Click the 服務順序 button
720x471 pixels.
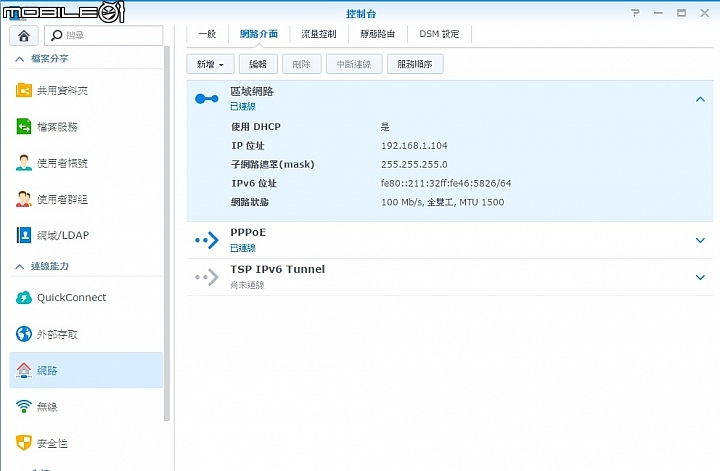pyautogui.click(x=415, y=64)
